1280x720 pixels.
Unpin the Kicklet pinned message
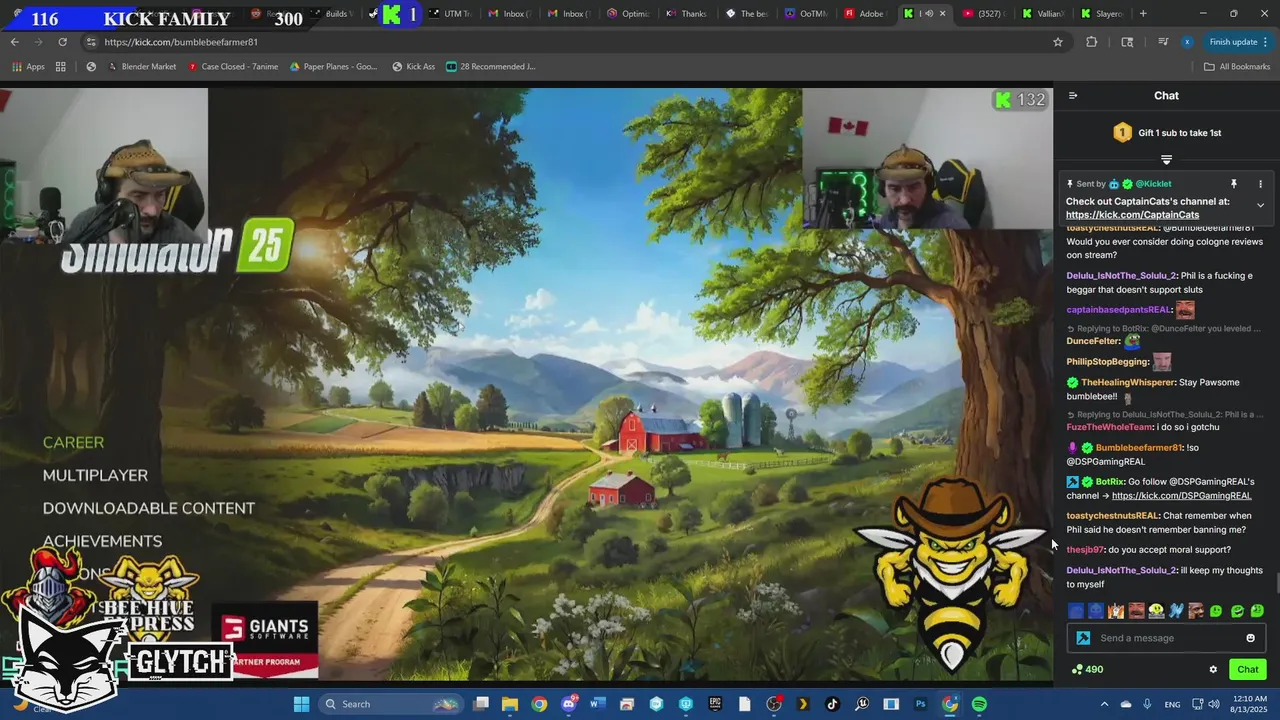[1234, 184]
